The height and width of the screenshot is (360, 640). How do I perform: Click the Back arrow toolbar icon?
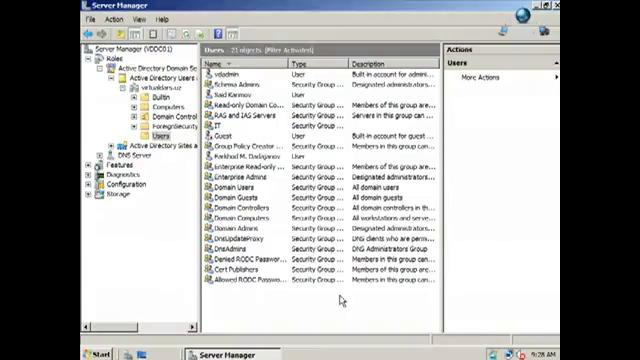pyautogui.click(x=88, y=34)
